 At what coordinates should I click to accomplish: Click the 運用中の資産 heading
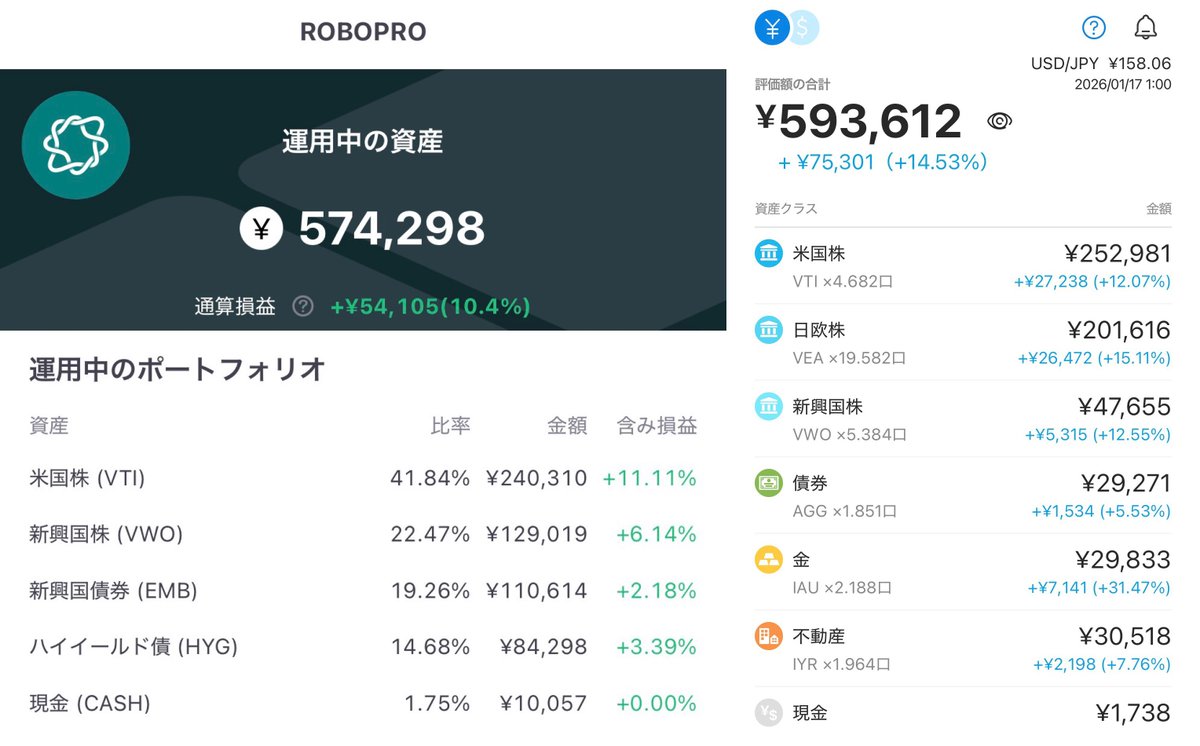362,141
